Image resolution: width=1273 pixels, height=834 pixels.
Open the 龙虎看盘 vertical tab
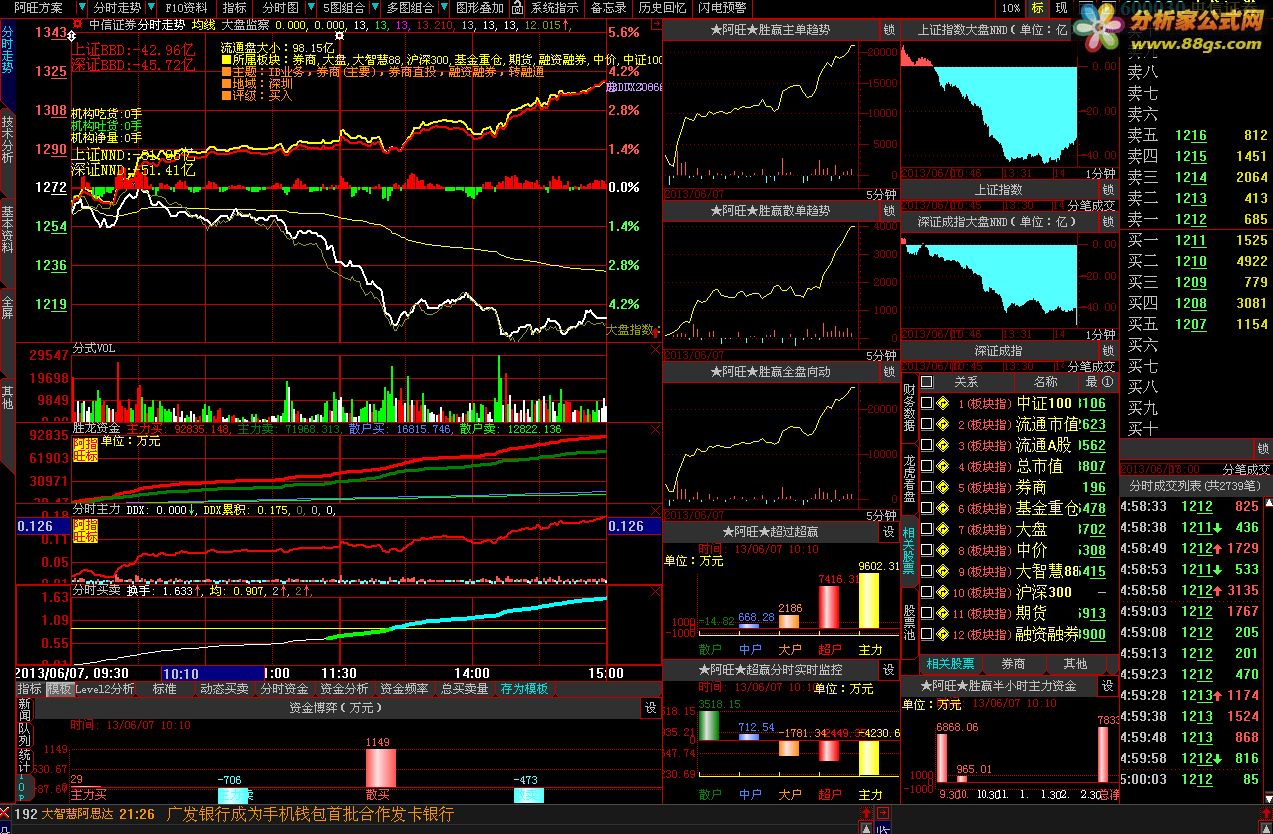[x=909, y=478]
